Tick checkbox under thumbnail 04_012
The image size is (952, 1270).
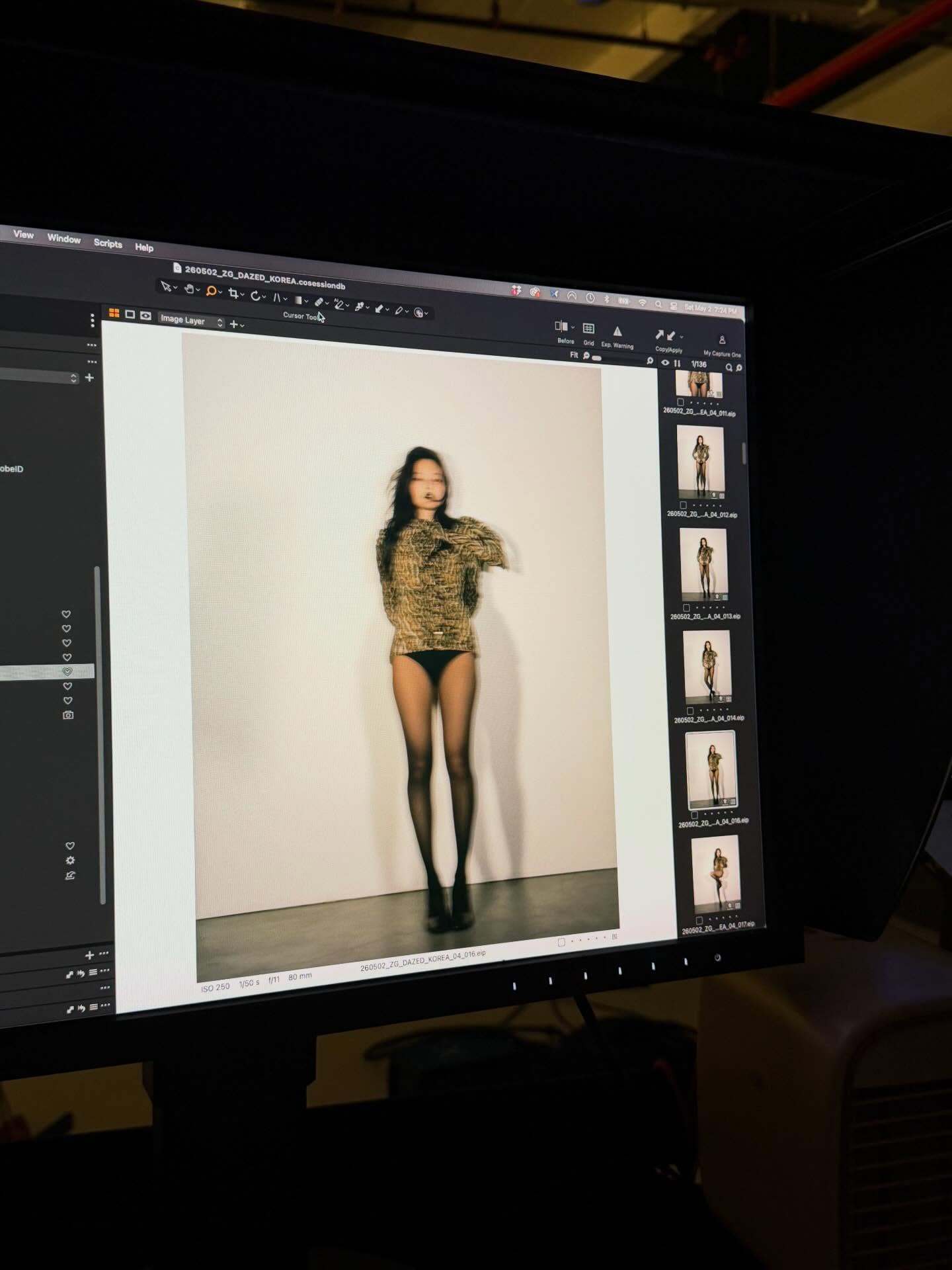pyautogui.click(x=684, y=505)
